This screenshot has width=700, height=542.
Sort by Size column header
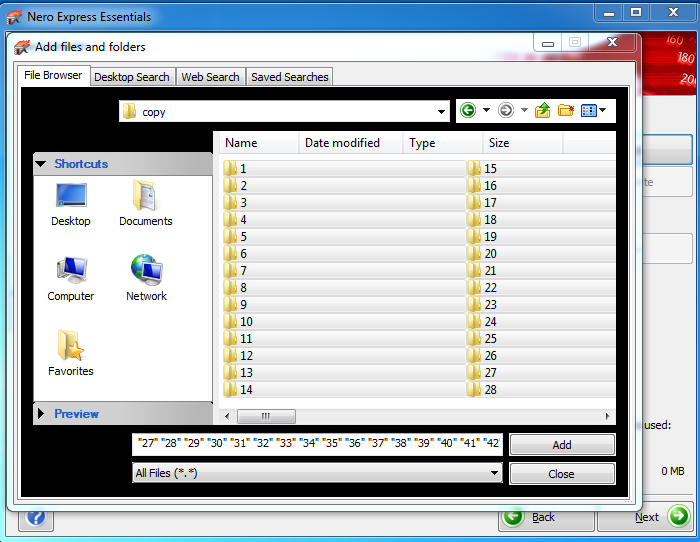(523, 143)
